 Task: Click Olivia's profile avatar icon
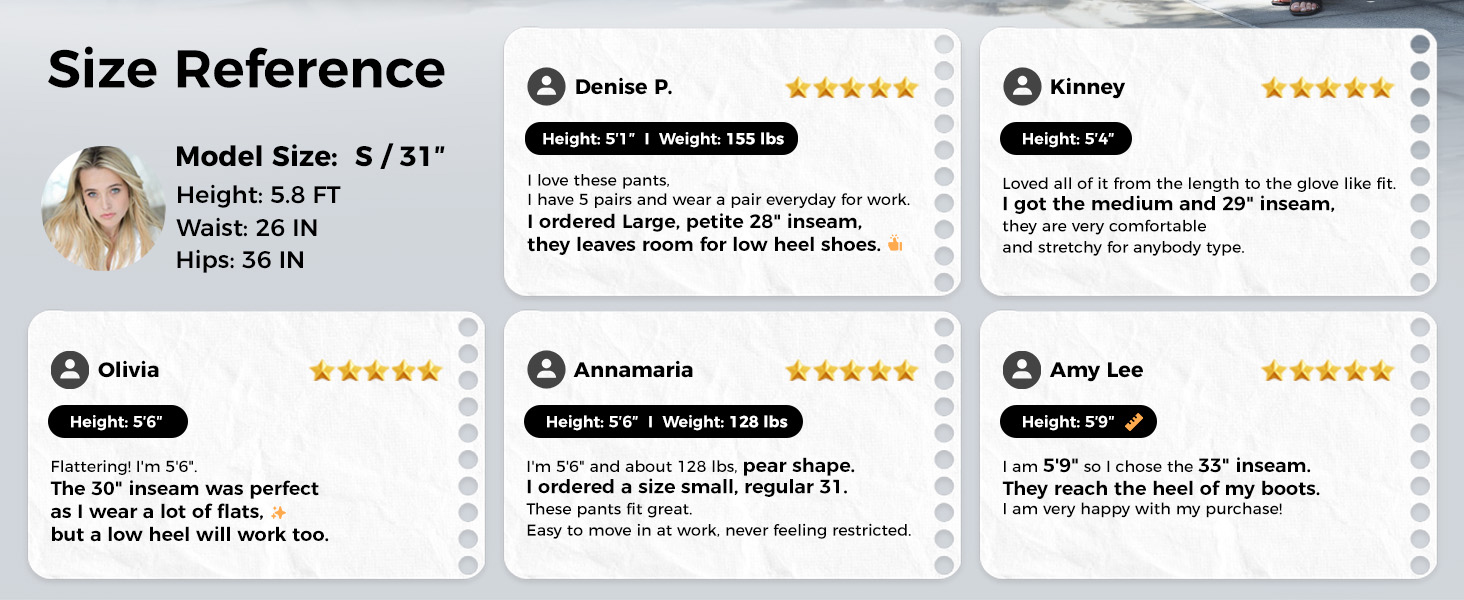point(69,370)
